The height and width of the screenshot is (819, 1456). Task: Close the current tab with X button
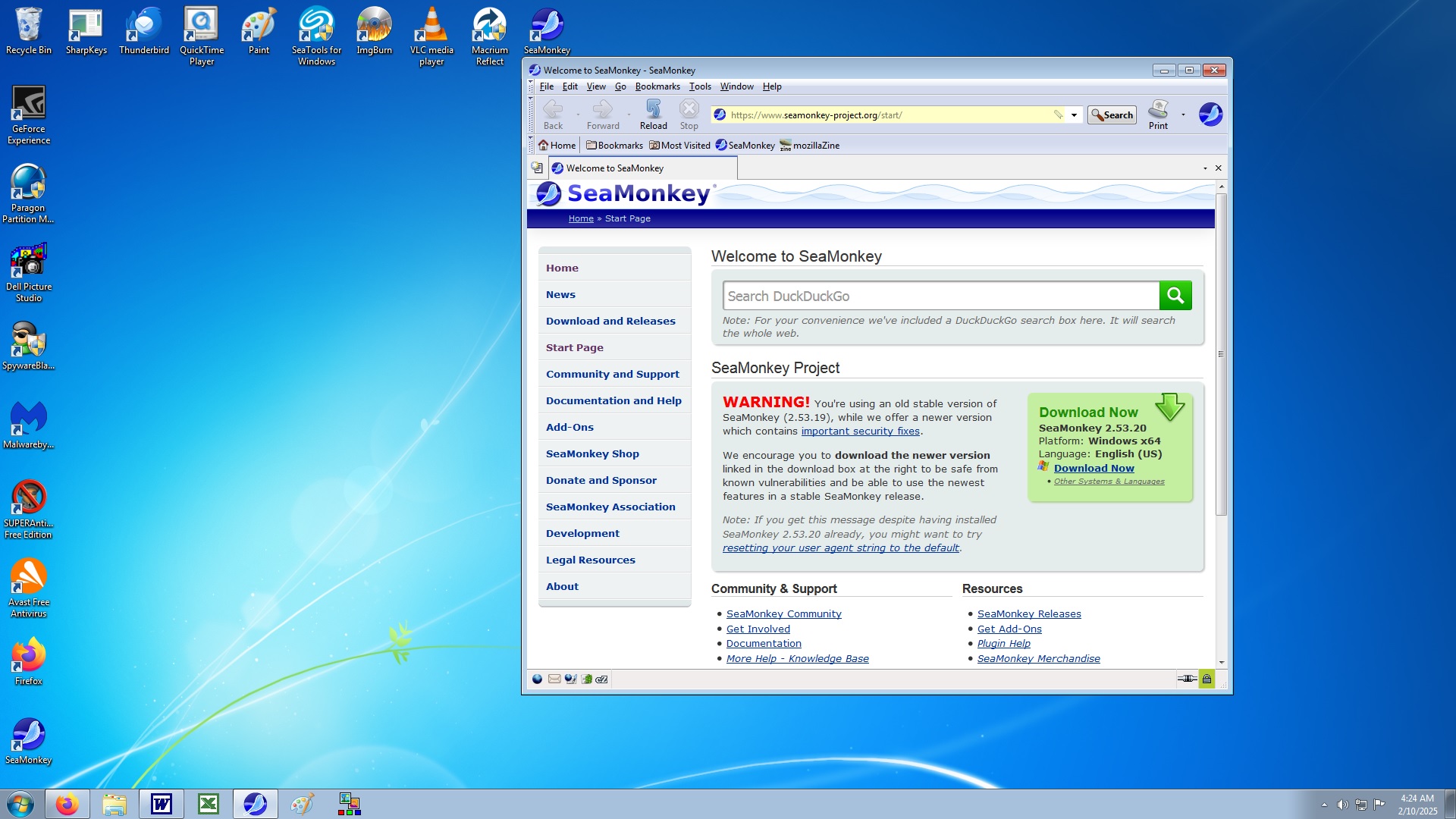tap(1219, 168)
